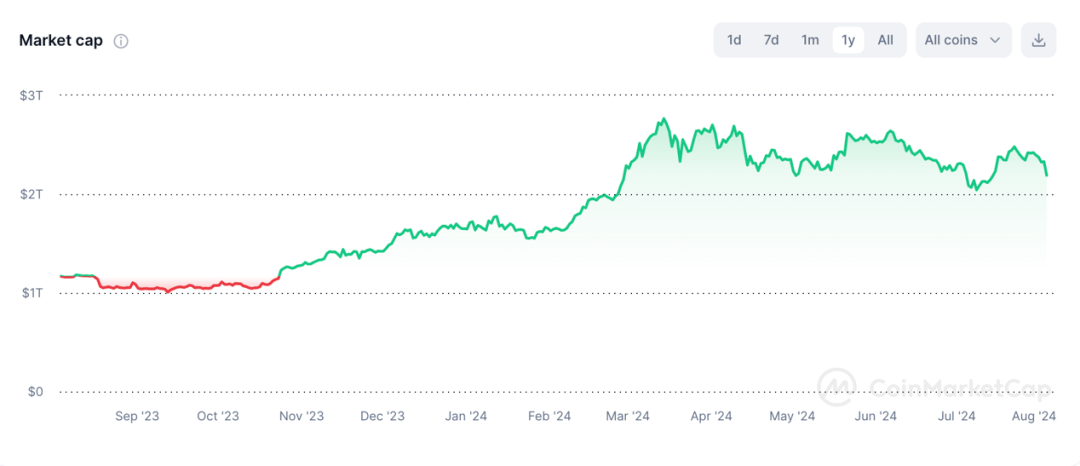Select the active 1y range

(x=848, y=40)
